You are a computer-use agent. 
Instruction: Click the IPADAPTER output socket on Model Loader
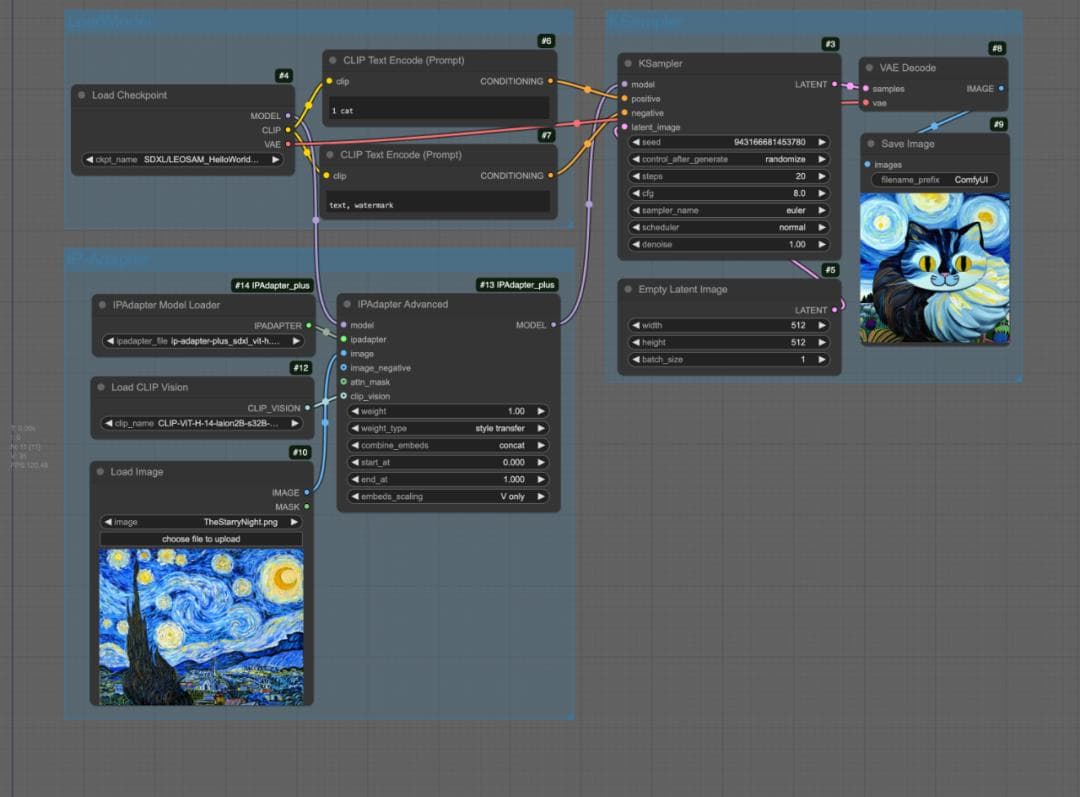(309, 325)
